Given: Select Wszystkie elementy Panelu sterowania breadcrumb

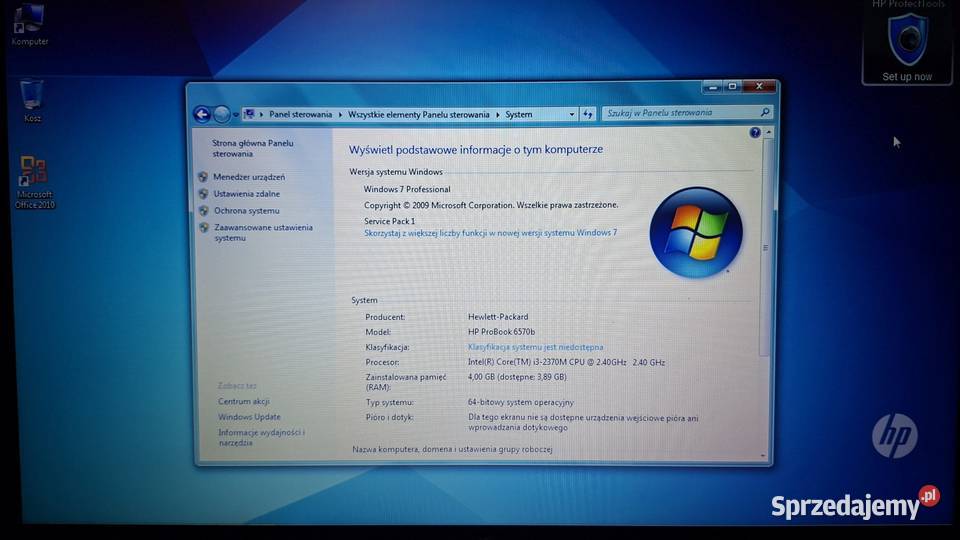Looking at the screenshot, I should [419, 114].
